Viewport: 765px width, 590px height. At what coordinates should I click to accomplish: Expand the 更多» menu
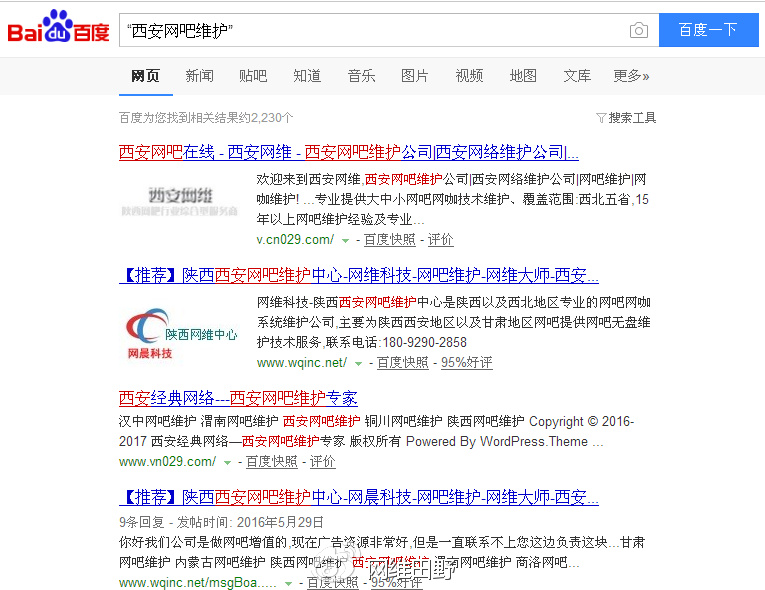click(631, 76)
